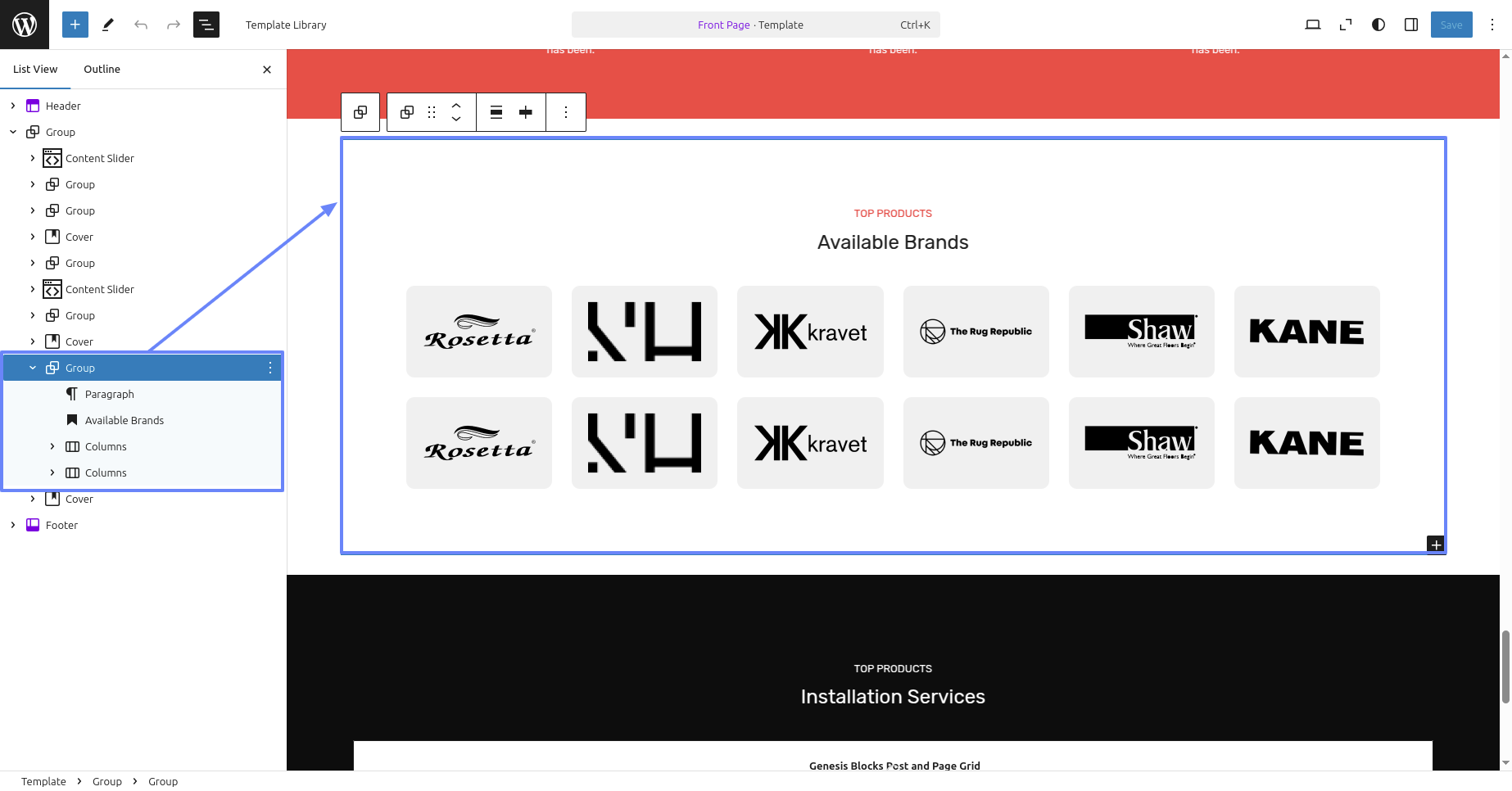Select the first Cover tree row
Image resolution: width=1512 pixels, height=791 pixels.
pyautogui.click(x=143, y=237)
